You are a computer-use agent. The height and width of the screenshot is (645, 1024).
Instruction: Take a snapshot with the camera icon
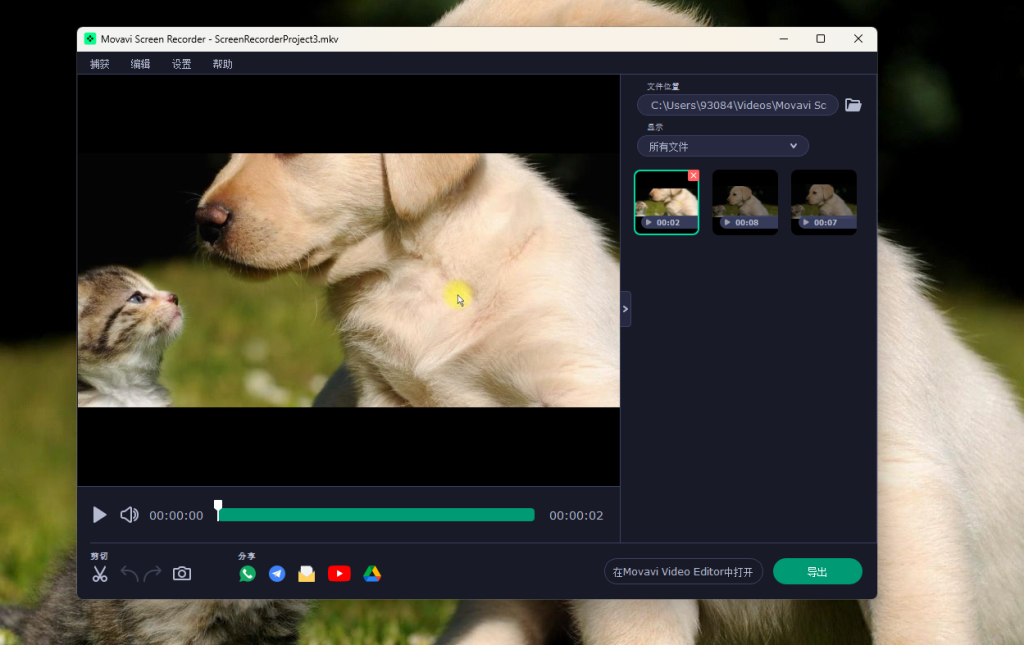[181, 573]
